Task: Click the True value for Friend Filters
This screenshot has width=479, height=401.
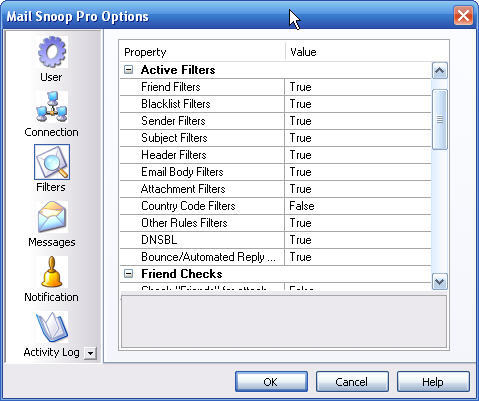Action: pyautogui.click(x=300, y=87)
